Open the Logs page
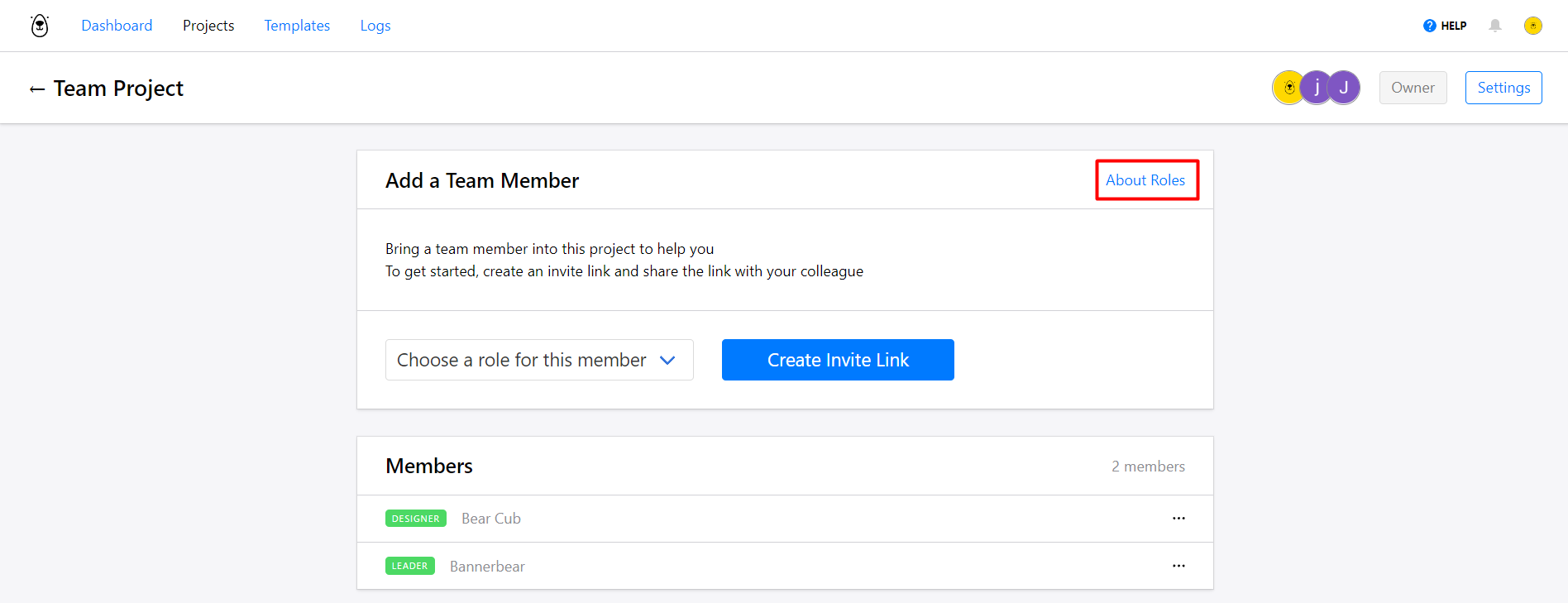Viewport: 1568px width, 603px height. (375, 26)
